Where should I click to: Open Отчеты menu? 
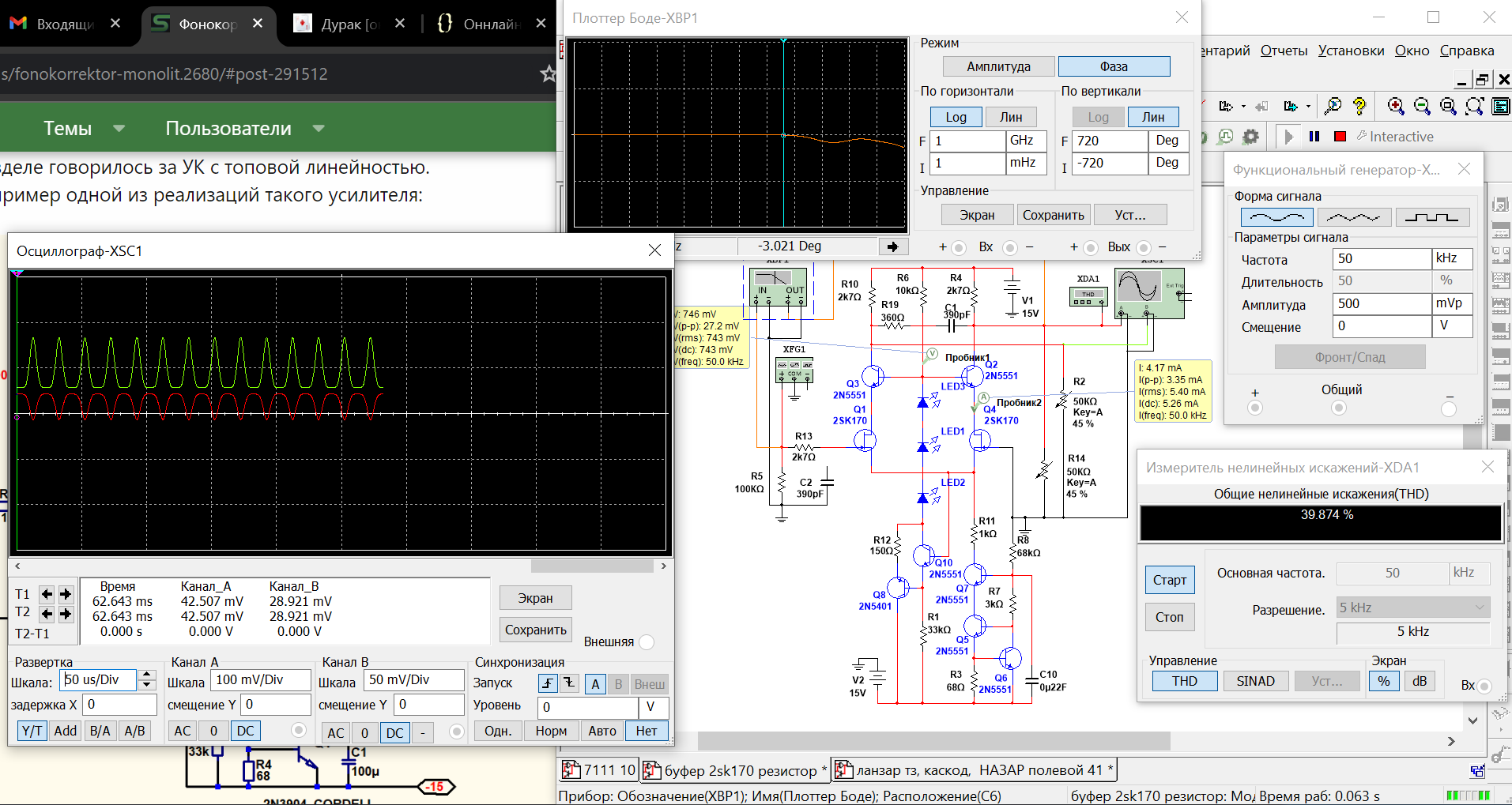[1284, 51]
